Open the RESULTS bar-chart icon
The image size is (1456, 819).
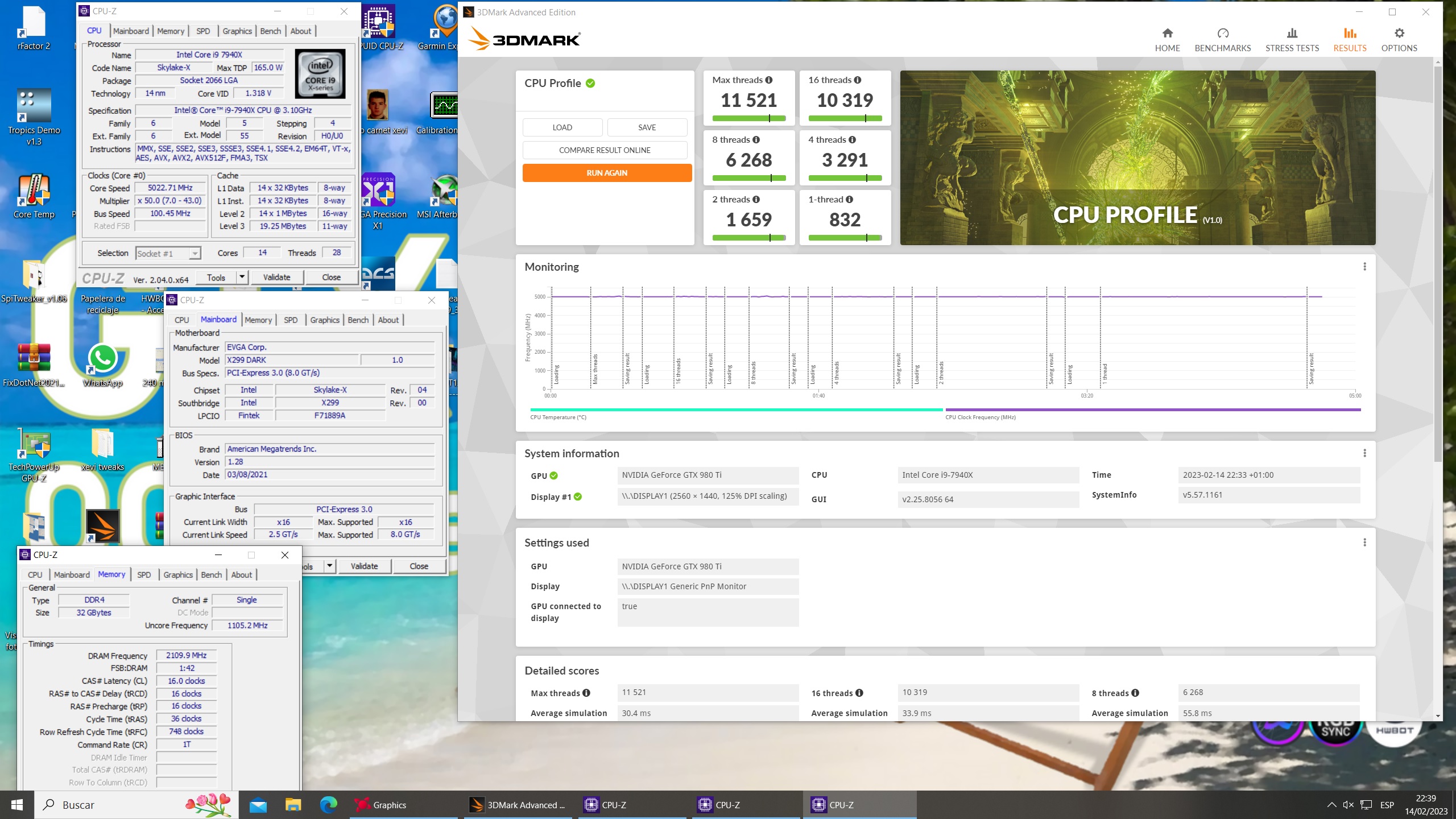click(x=1350, y=33)
